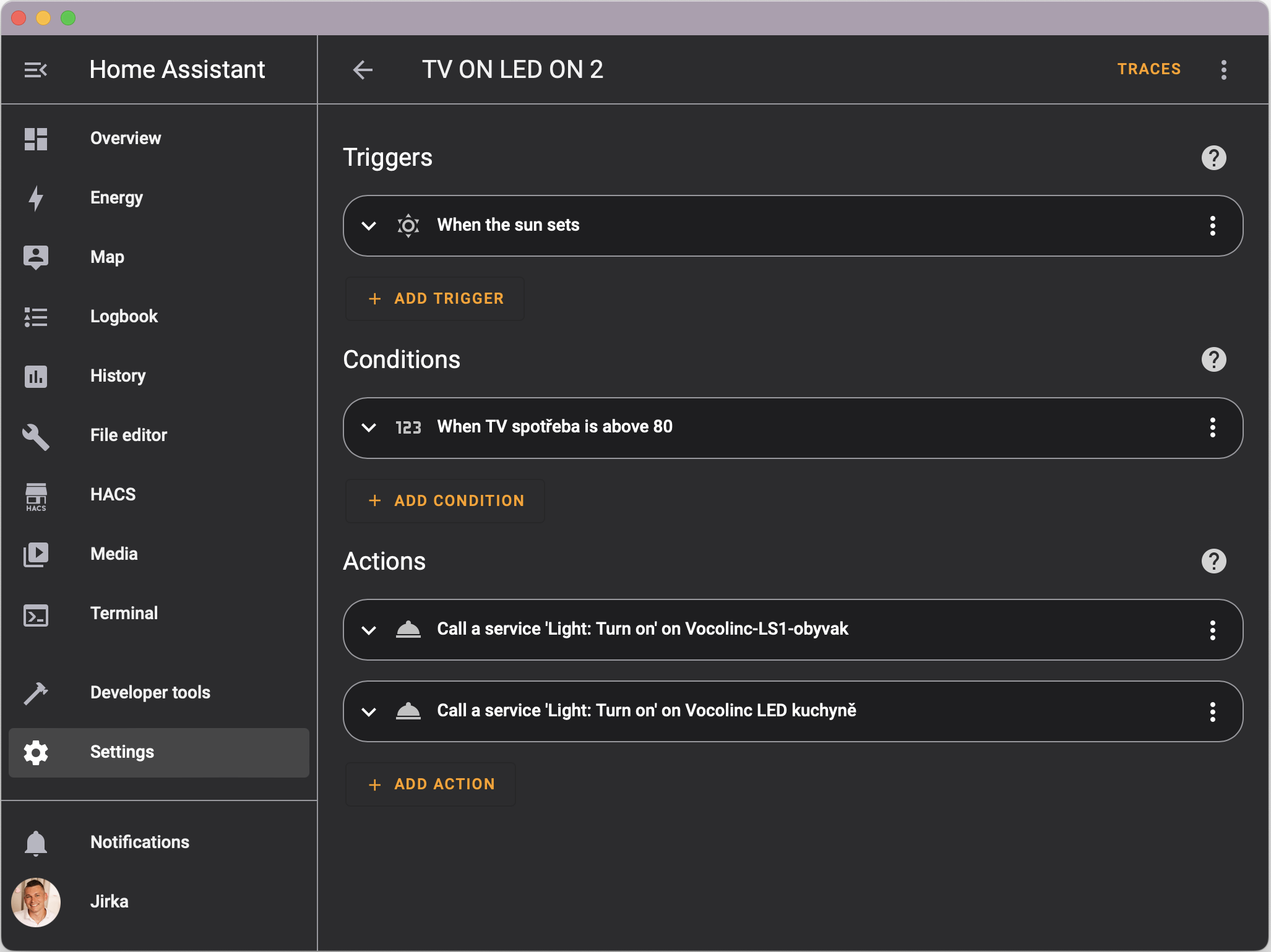Click ADD CONDITION button

[446, 500]
